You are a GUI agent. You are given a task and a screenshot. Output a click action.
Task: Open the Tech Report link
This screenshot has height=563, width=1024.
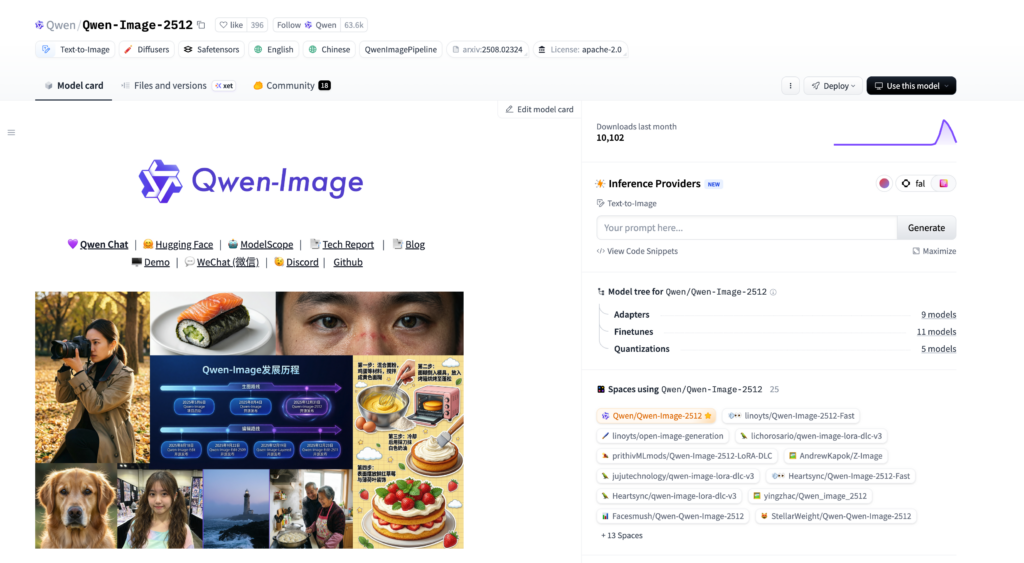pos(347,244)
